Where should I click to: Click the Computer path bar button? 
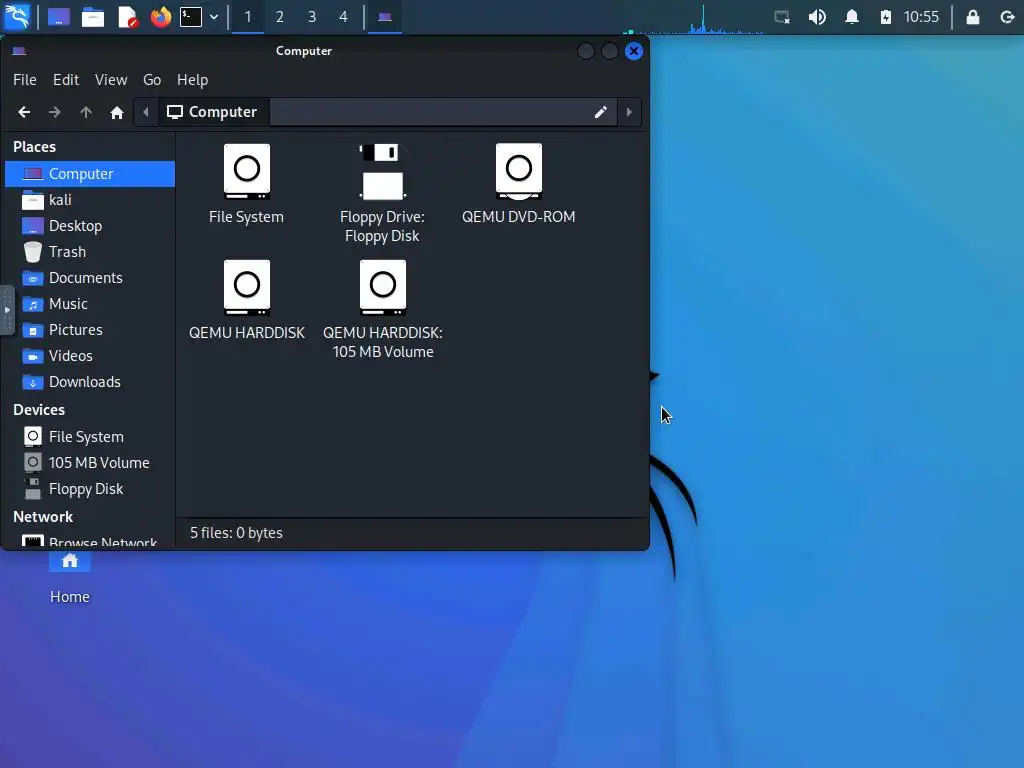(x=212, y=112)
